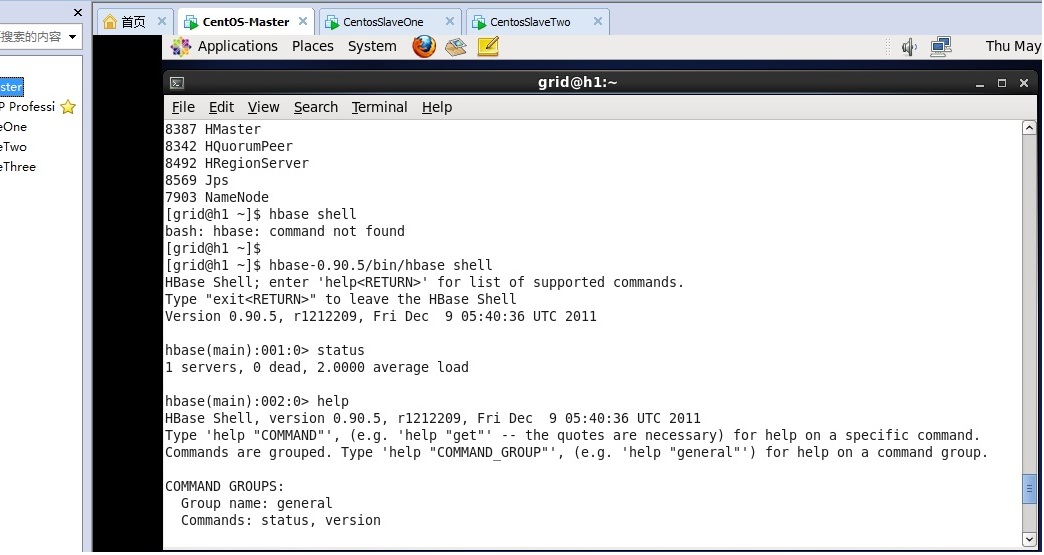
Task: Select the SlaveThree VM entry in sidebar
Action: coord(18,166)
